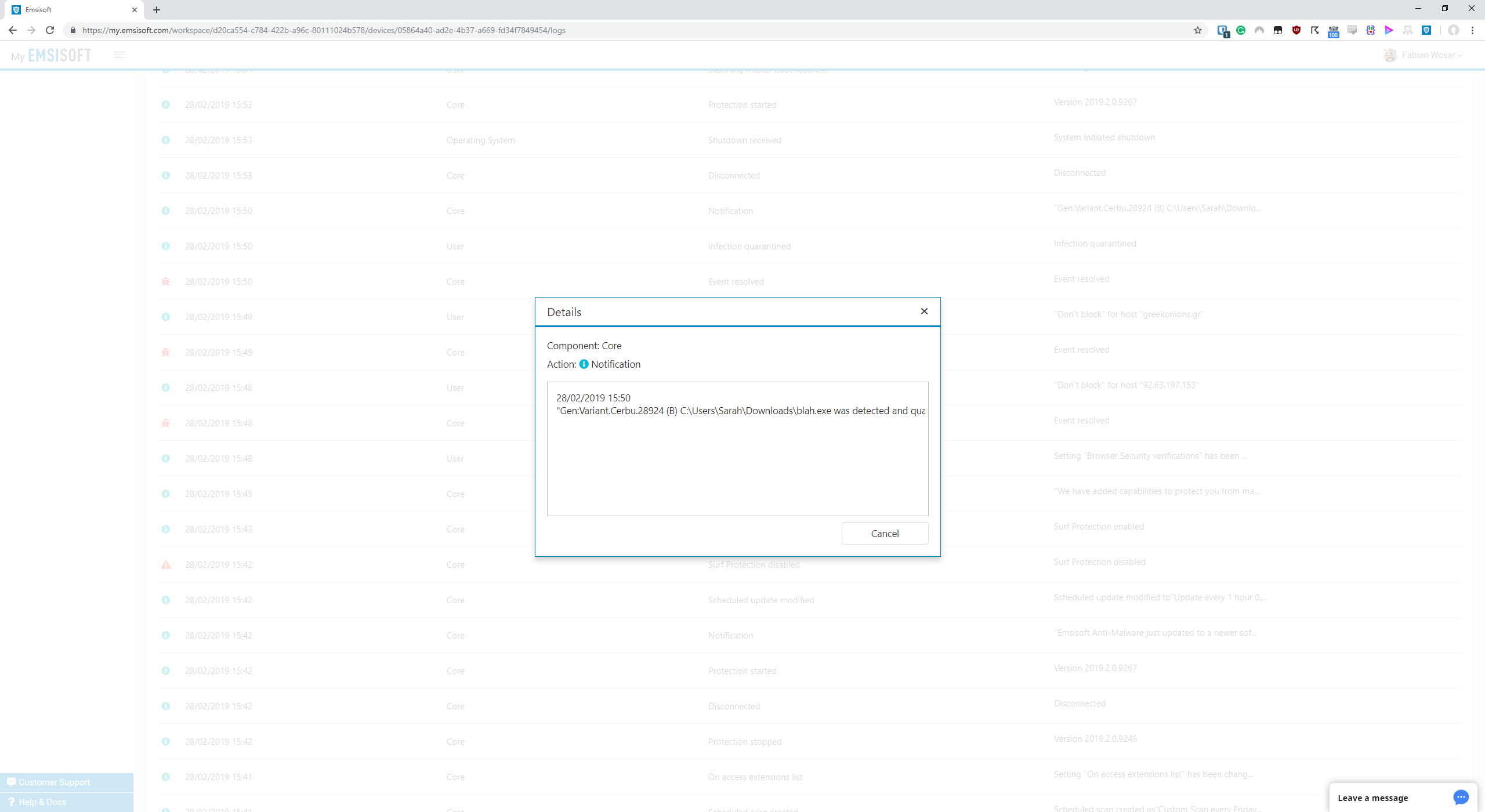Screen dimensions: 1485x812
Task: Bookmark this page with star icon
Action: (x=1198, y=30)
